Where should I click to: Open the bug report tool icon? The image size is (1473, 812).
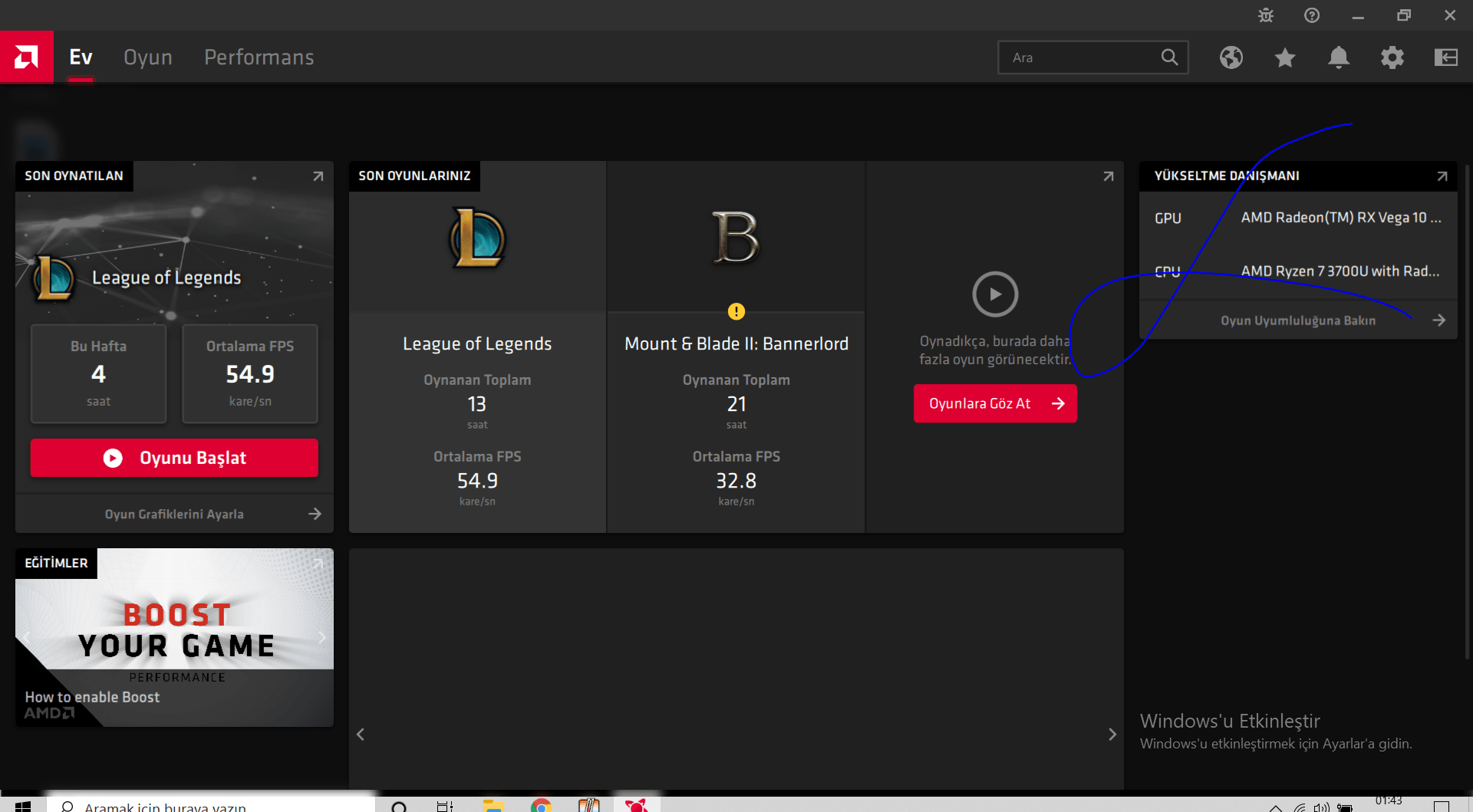click(1266, 15)
